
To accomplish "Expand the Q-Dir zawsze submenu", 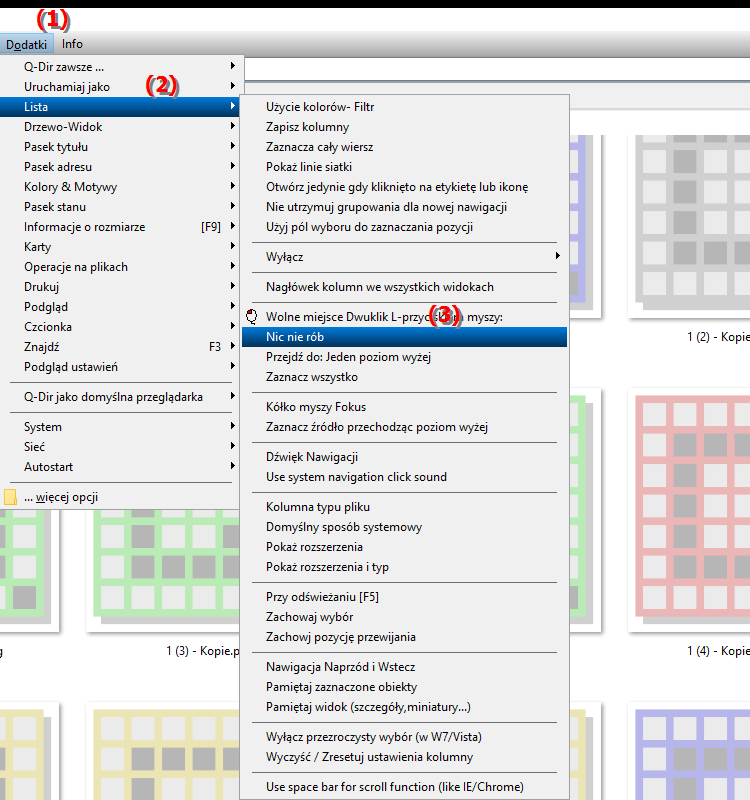I will pos(120,67).
